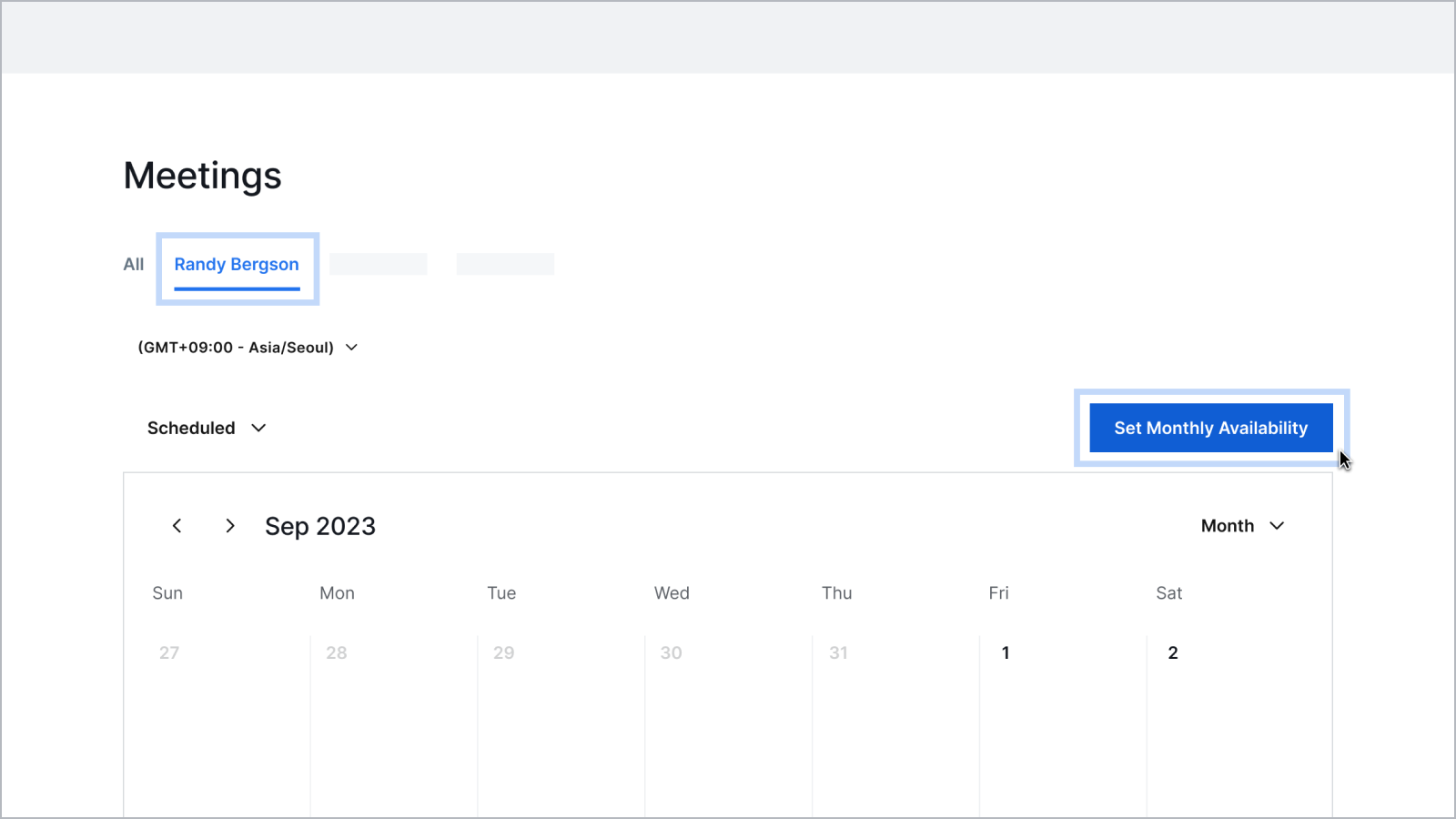
Task: Click the Wed column header
Action: pos(672,593)
